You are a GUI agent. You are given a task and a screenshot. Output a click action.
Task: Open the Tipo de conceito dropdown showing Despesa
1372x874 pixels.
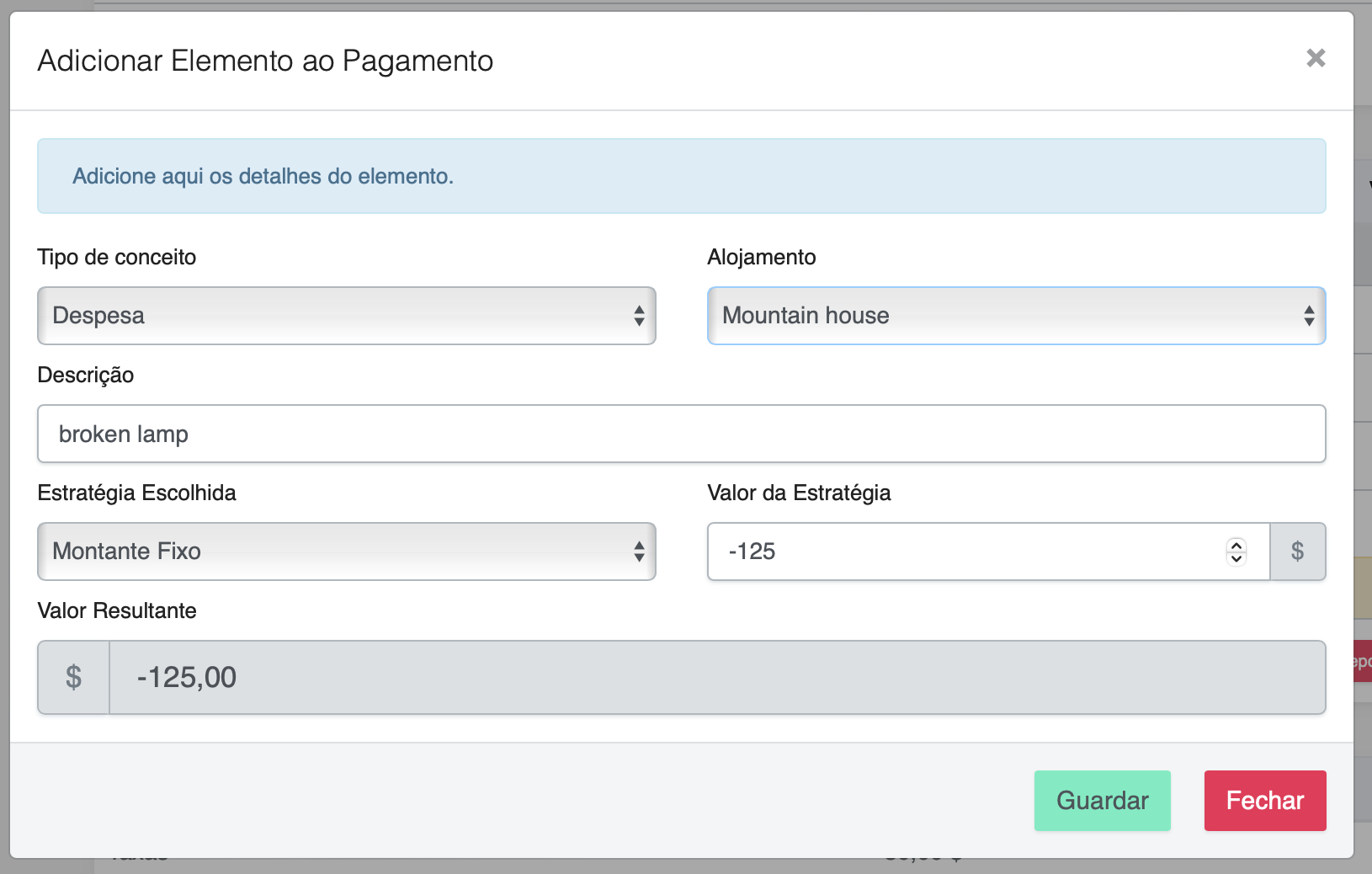(346, 316)
